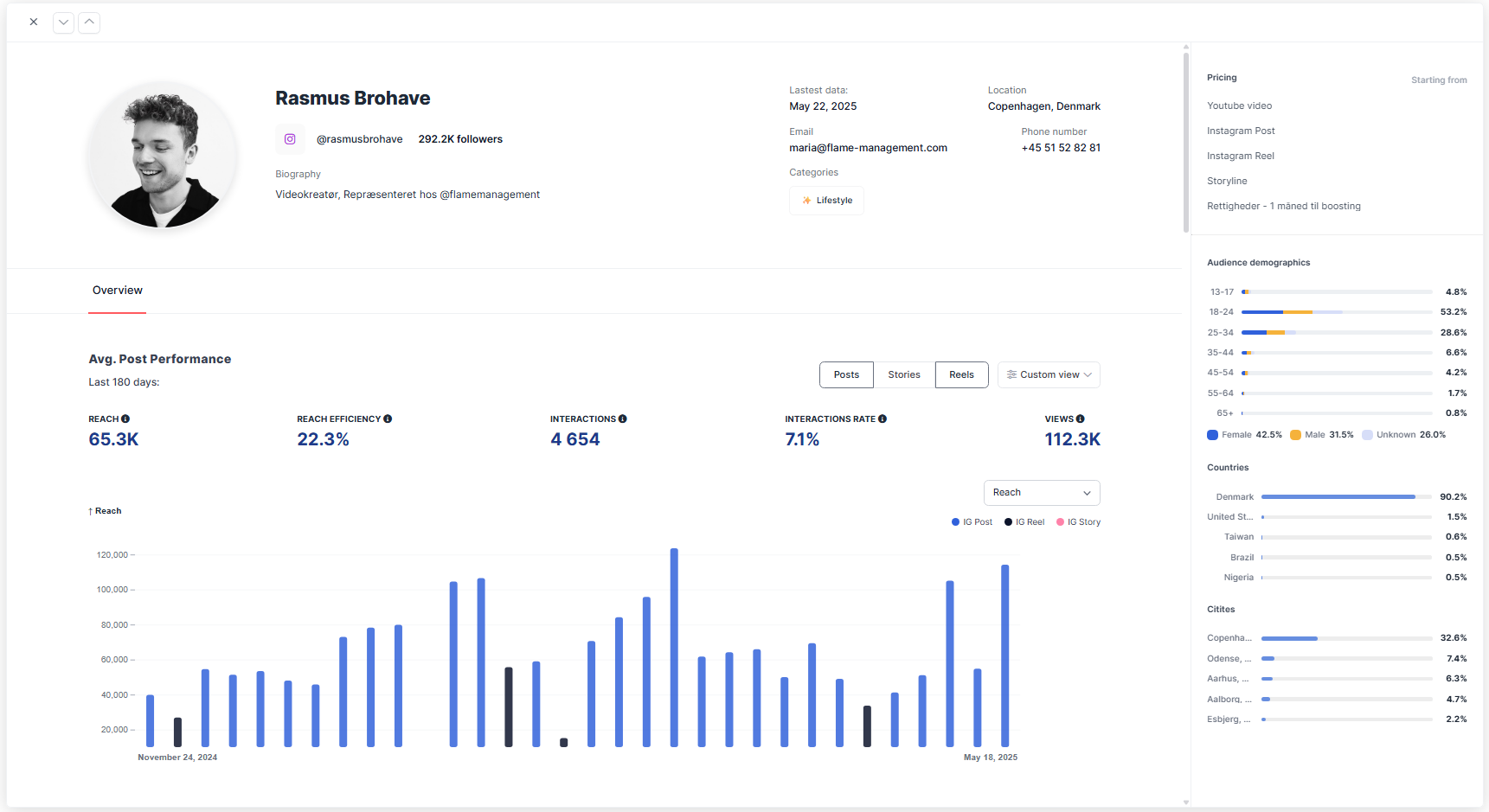The width and height of the screenshot is (1489, 812).
Task: Click the Youtube video pricing row
Action: pos(1239,105)
